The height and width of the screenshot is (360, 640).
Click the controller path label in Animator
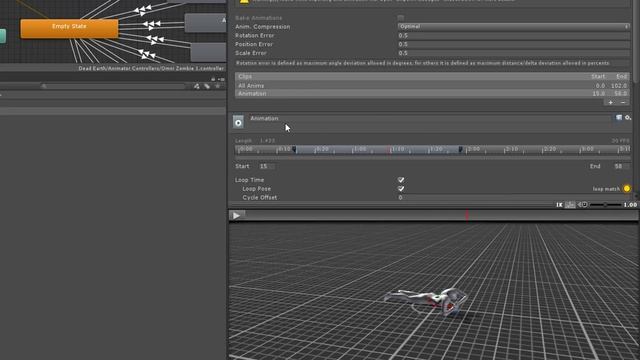(x=151, y=69)
